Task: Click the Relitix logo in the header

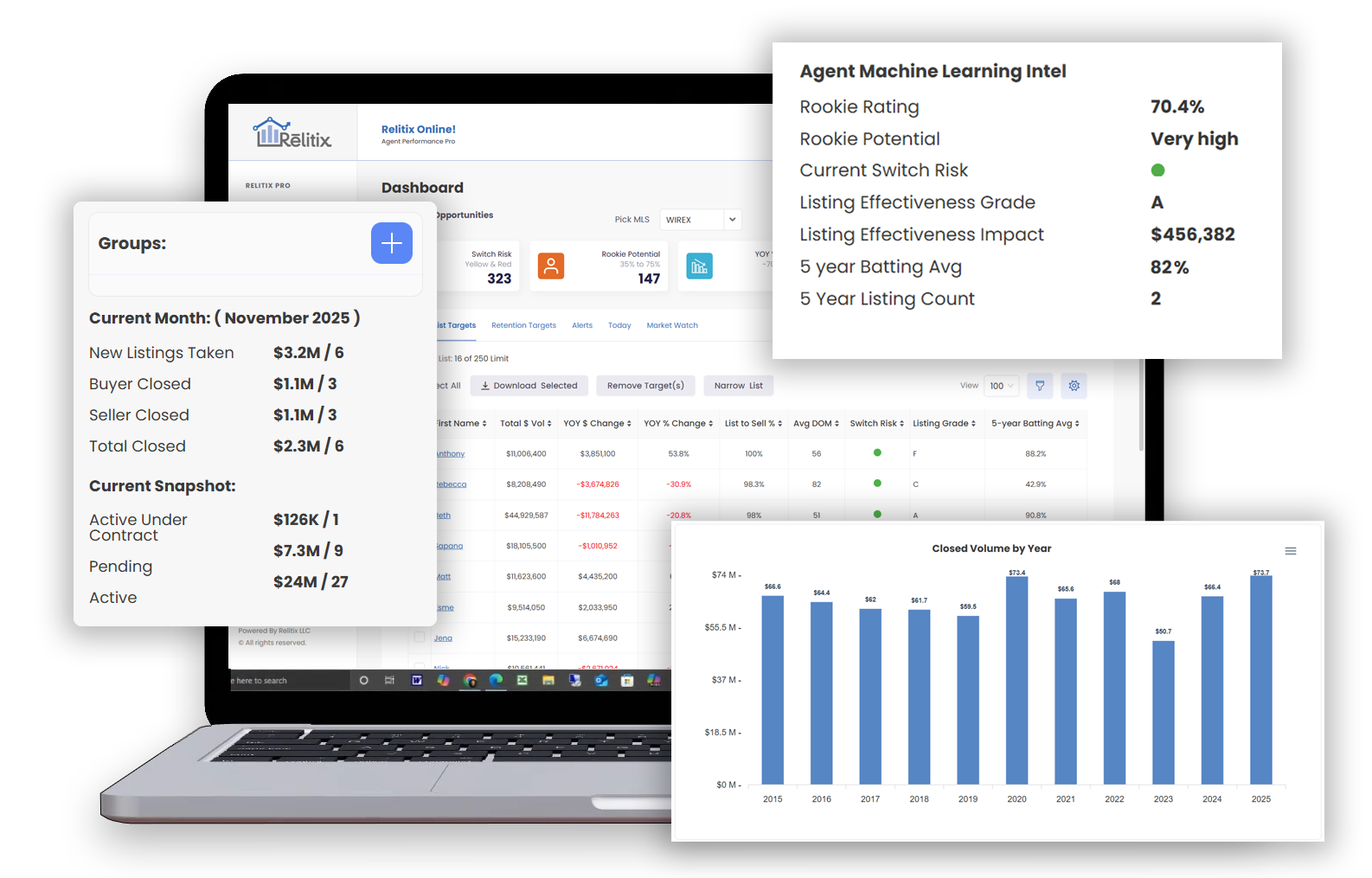Action: 292,133
